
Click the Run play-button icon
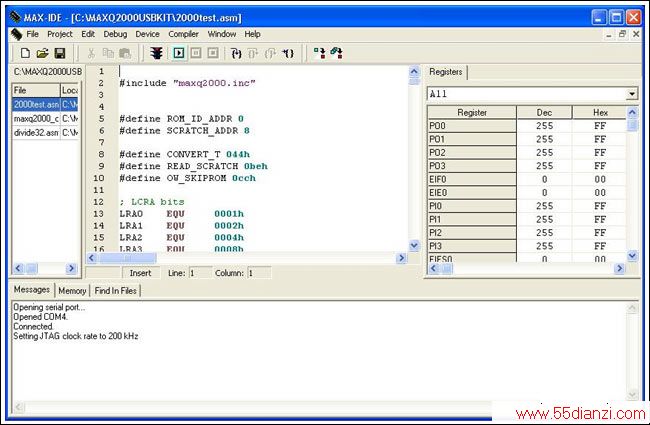click(179, 53)
